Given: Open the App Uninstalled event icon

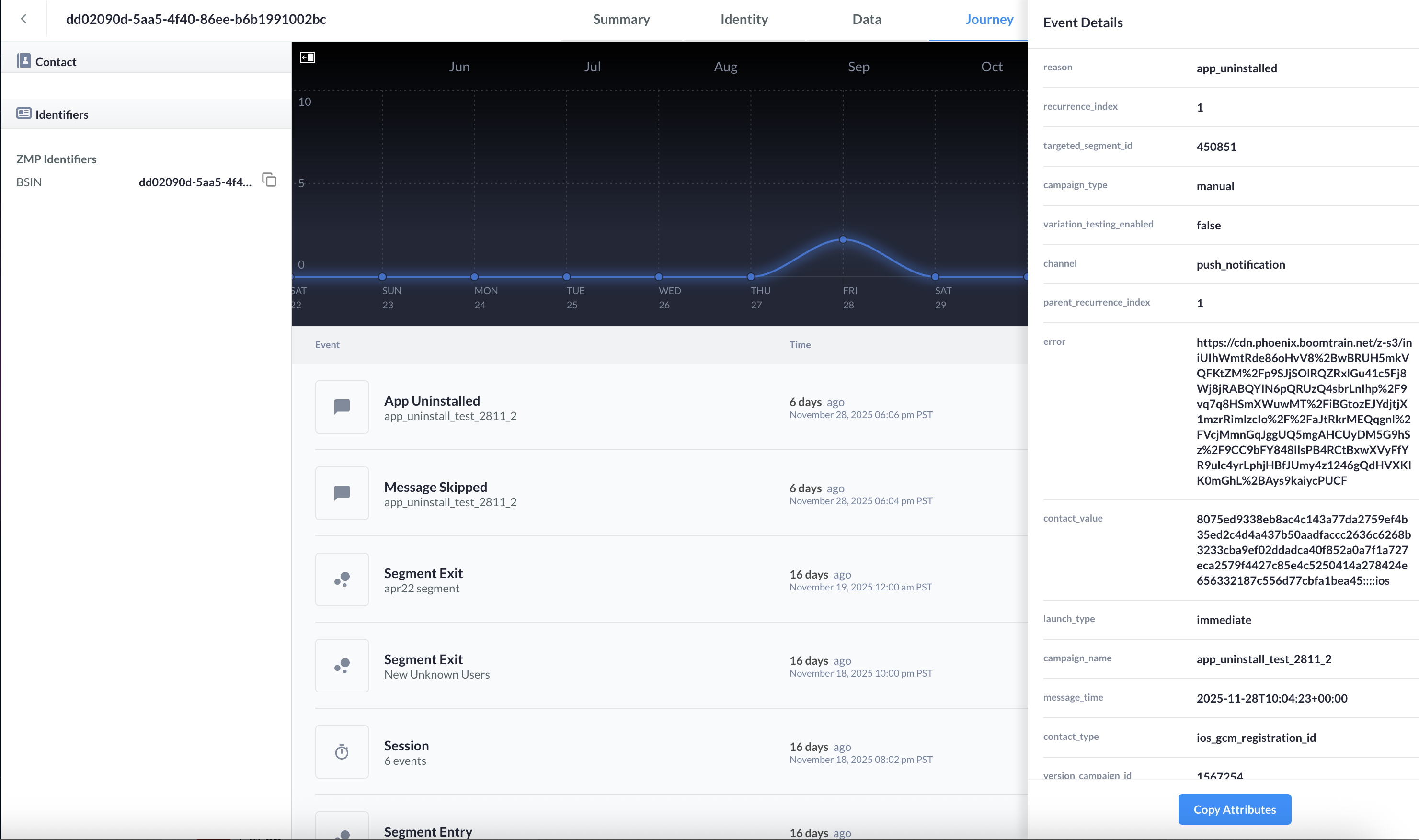Looking at the screenshot, I should pos(342,407).
